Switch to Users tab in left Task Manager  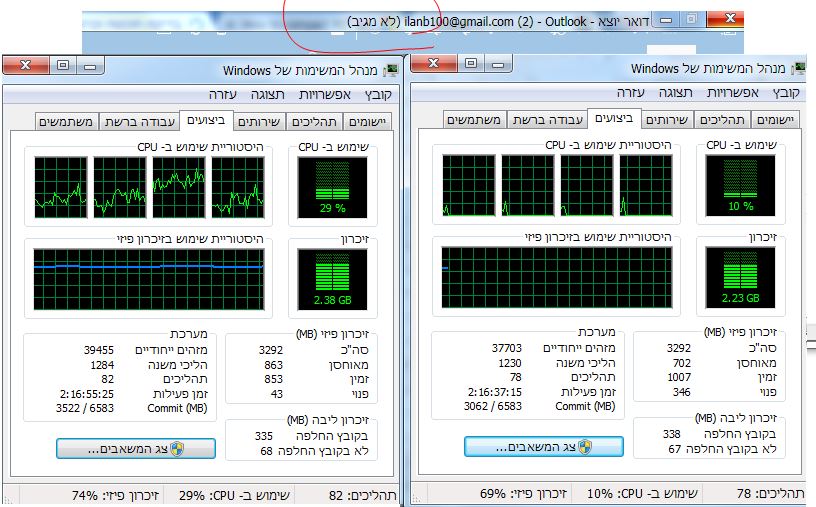(66, 122)
